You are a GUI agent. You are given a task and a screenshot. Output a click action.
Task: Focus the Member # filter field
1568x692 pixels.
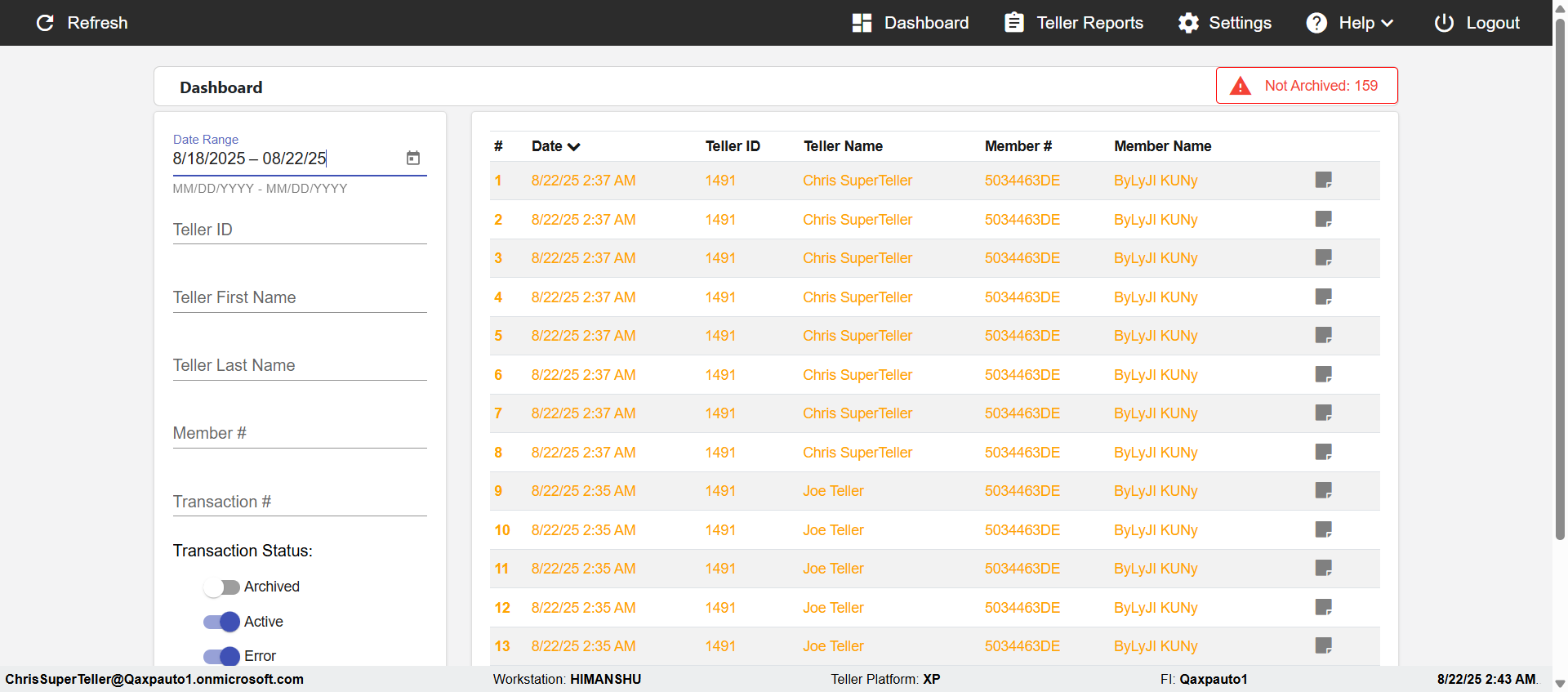[300, 434]
